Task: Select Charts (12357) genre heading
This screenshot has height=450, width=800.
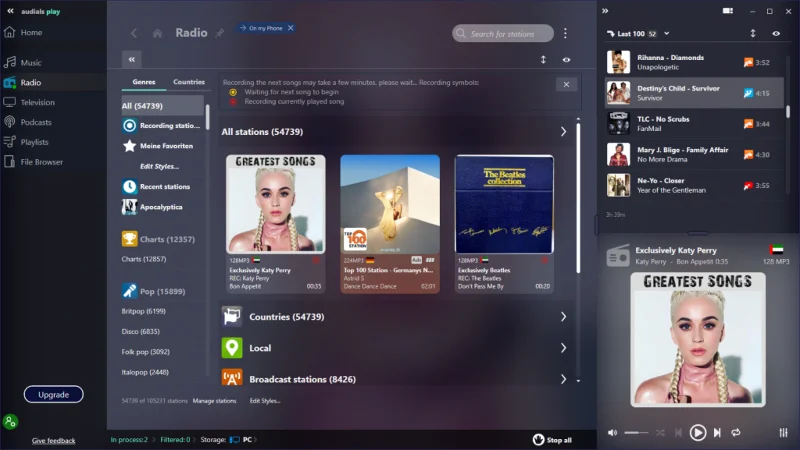Action: pyautogui.click(x=159, y=239)
